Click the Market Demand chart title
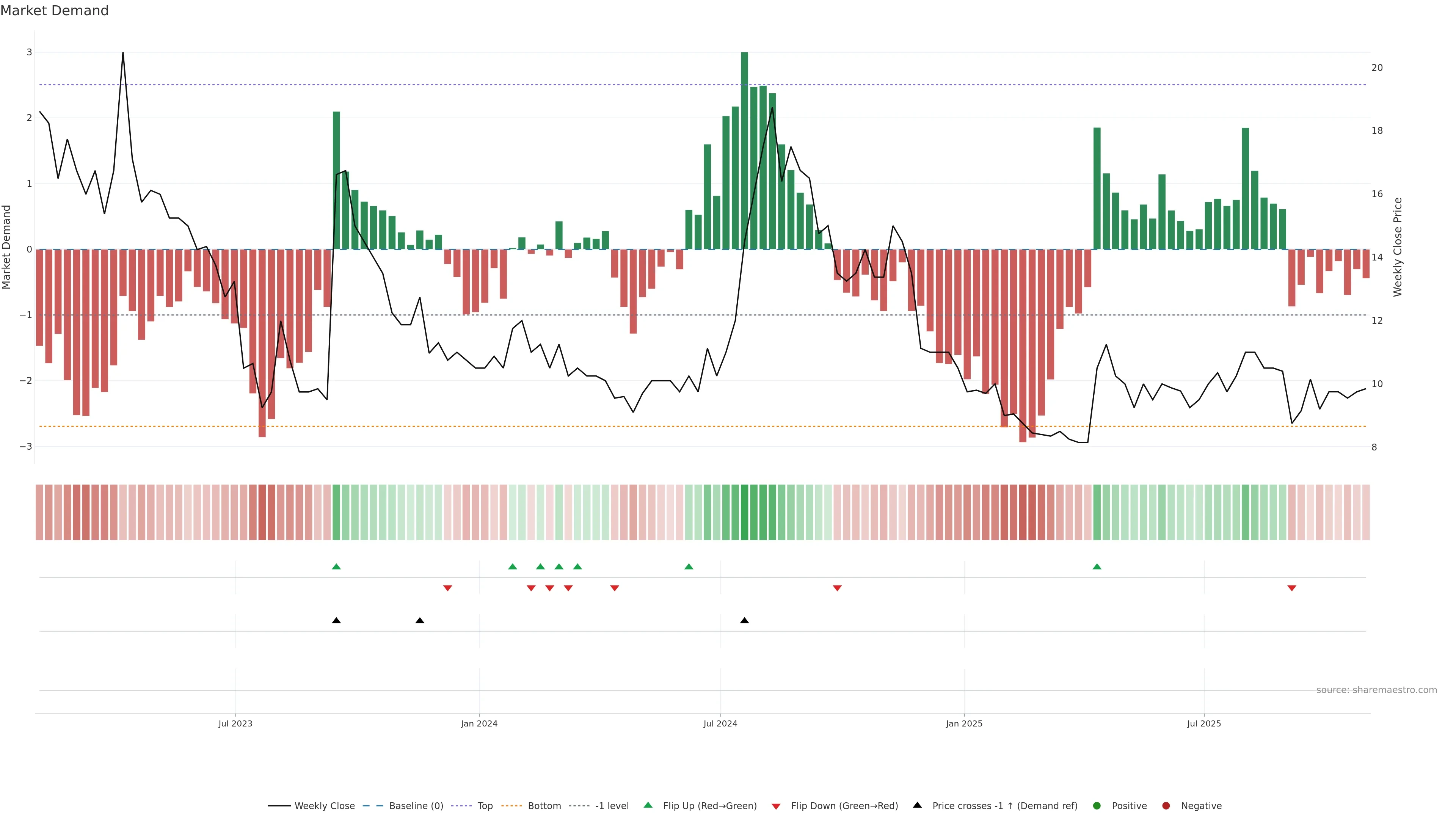The height and width of the screenshot is (819, 1456). [54, 11]
